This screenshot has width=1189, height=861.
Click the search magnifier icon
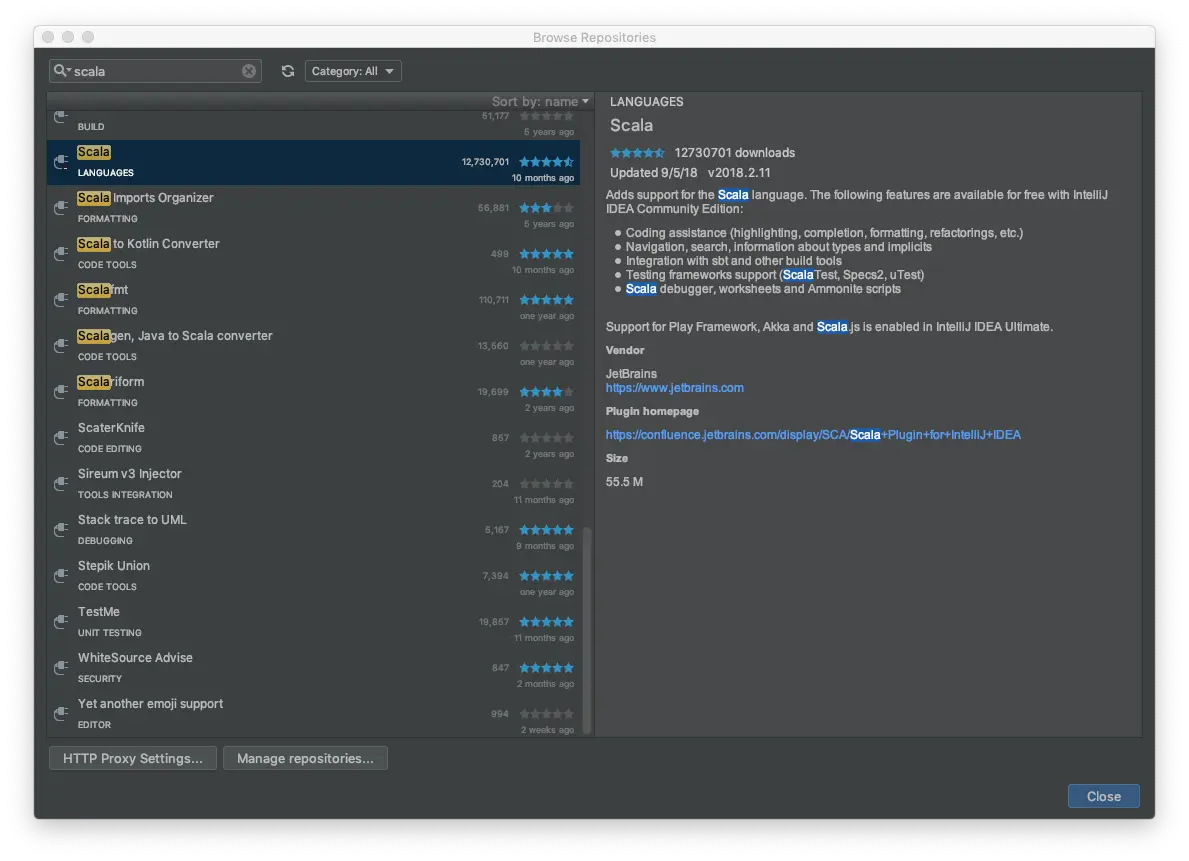tap(61, 71)
